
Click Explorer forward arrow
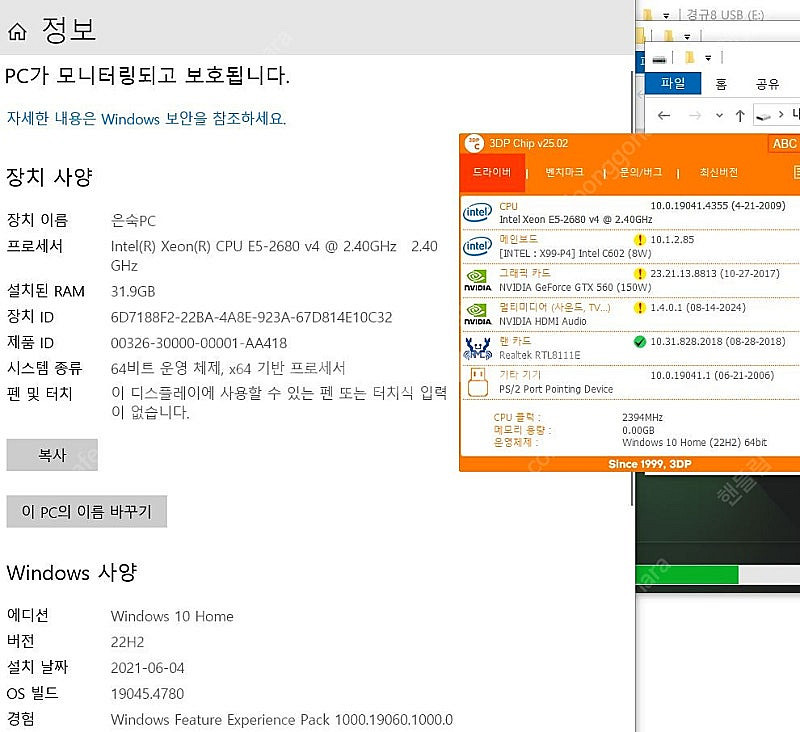pyautogui.click(x=695, y=116)
